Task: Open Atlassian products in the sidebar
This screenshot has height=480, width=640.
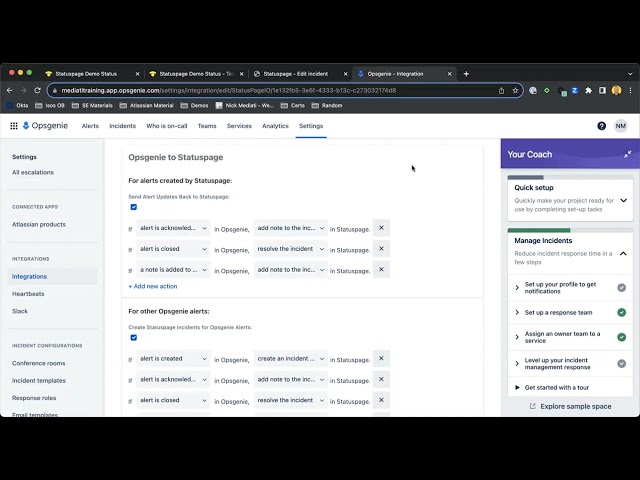Action: click(39, 224)
